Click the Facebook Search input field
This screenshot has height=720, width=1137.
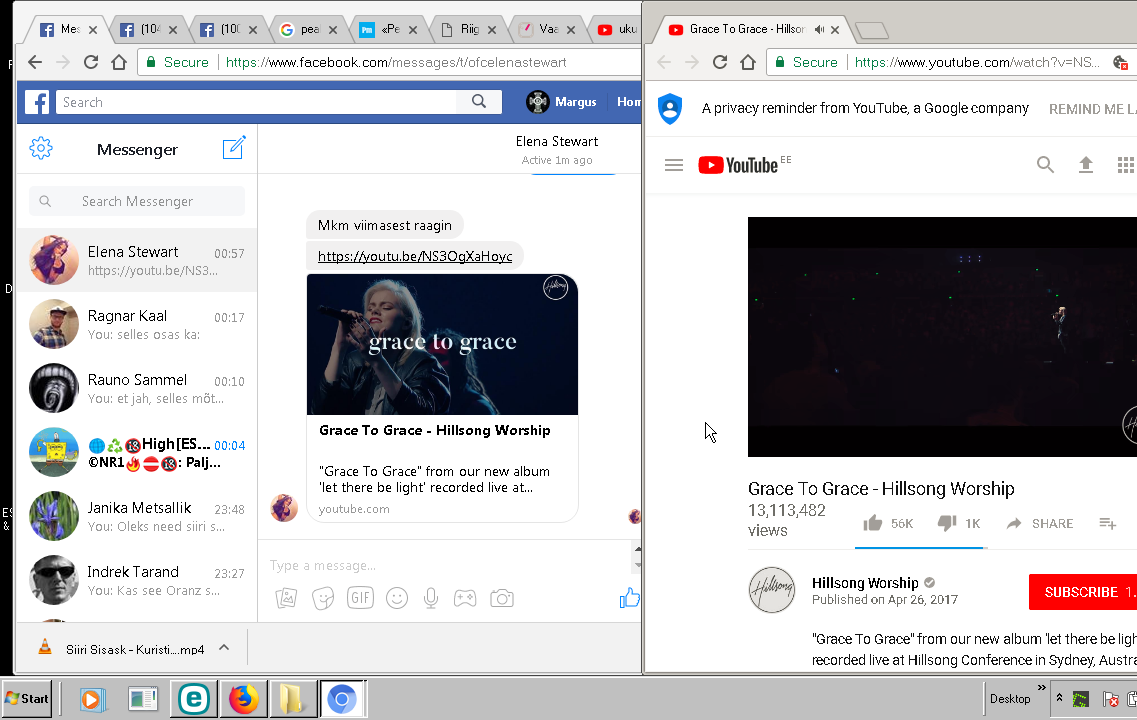click(x=257, y=102)
